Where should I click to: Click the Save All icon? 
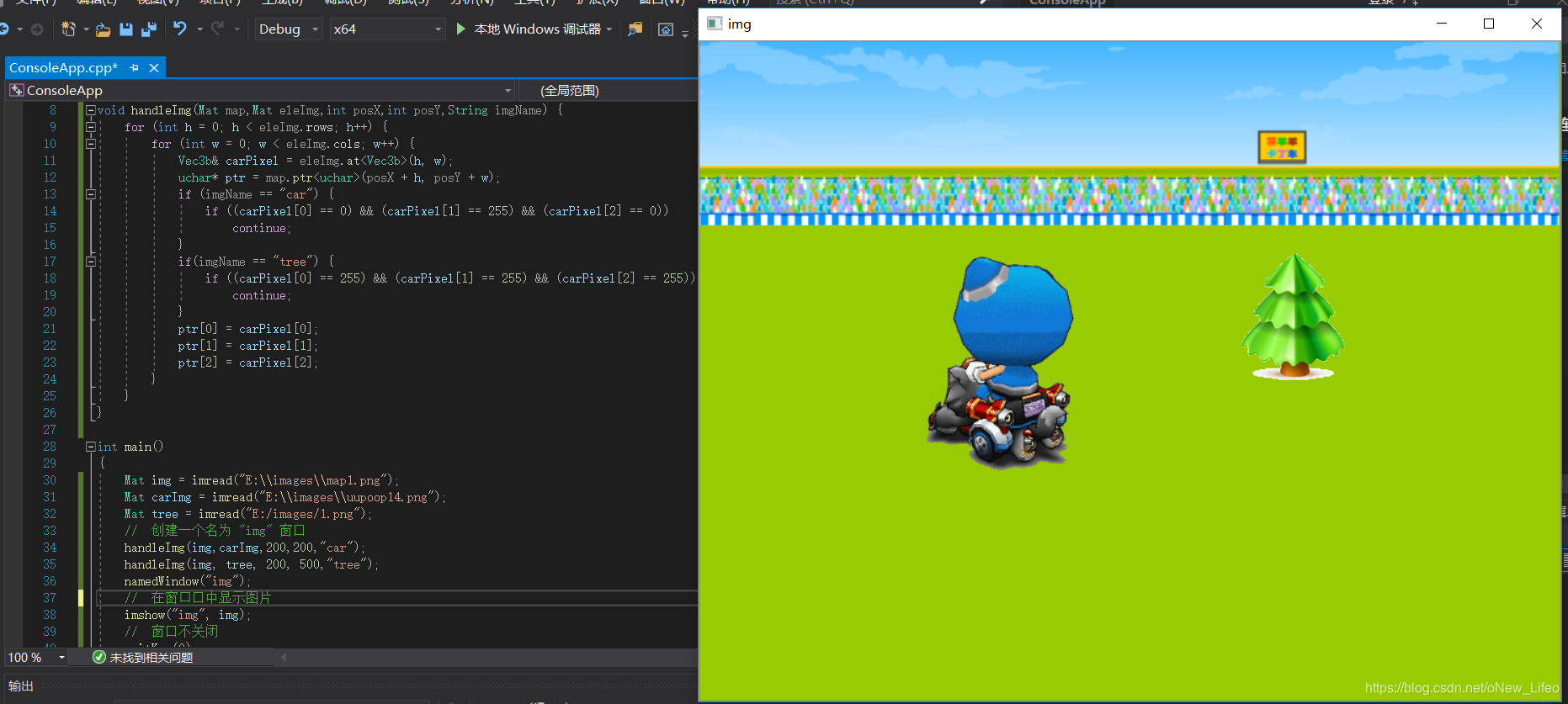149,29
